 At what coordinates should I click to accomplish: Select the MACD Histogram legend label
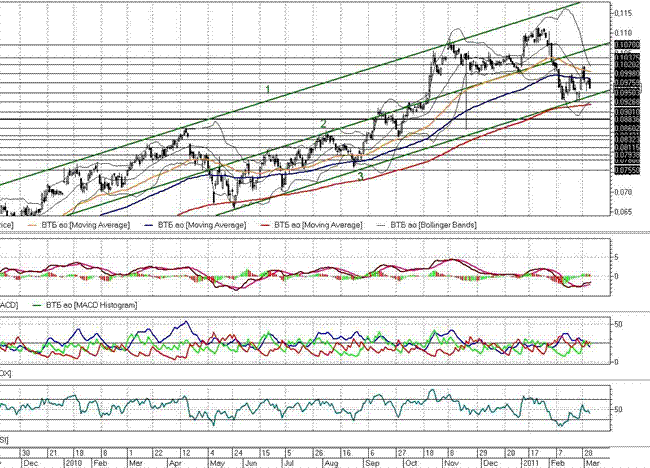pos(92,305)
